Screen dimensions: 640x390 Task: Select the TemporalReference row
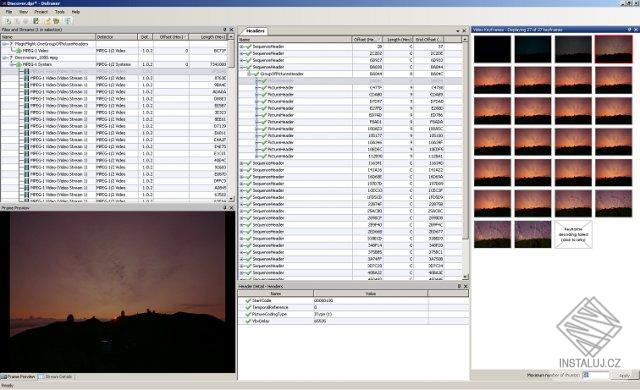coord(353,307)
